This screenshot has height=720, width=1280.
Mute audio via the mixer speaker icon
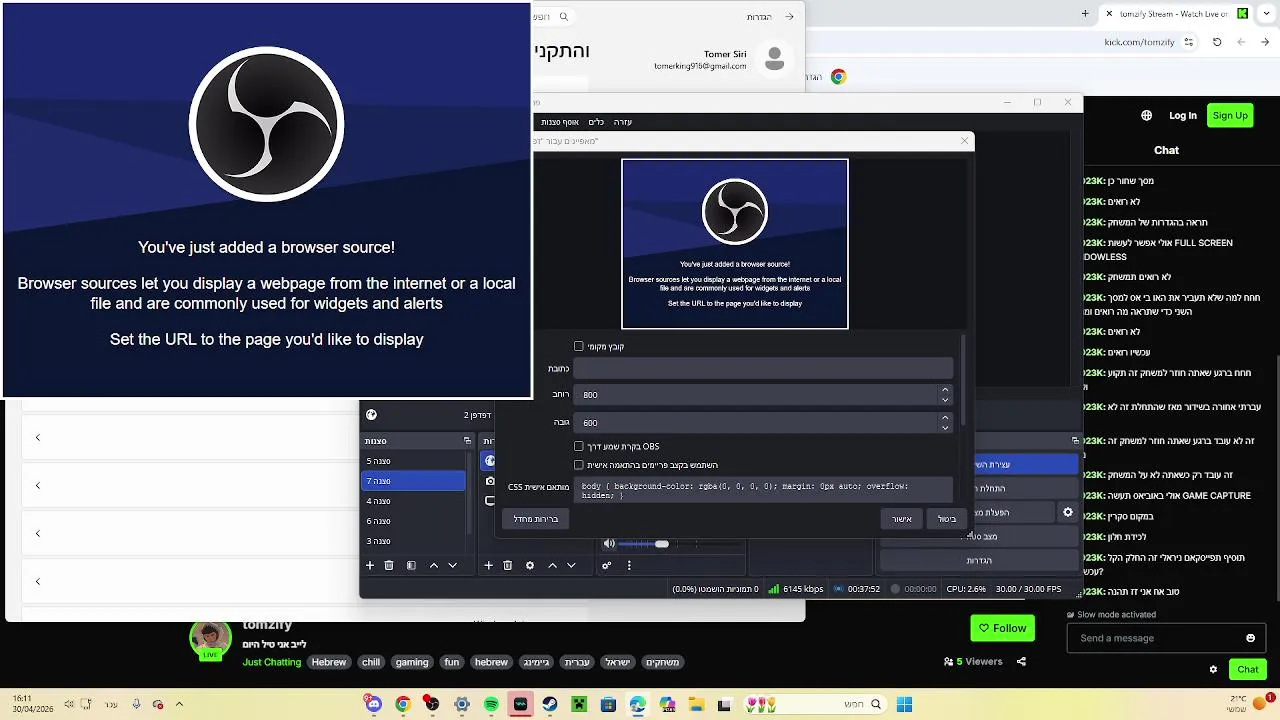pos(609,544)
